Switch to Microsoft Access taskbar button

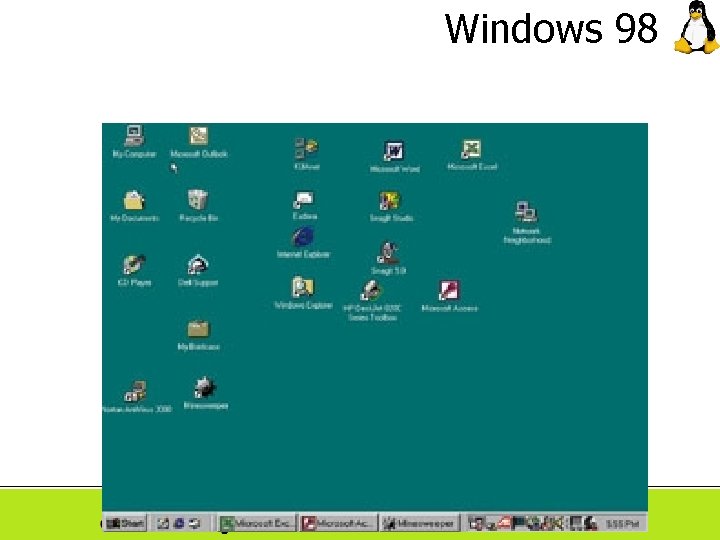click(338, 523)
